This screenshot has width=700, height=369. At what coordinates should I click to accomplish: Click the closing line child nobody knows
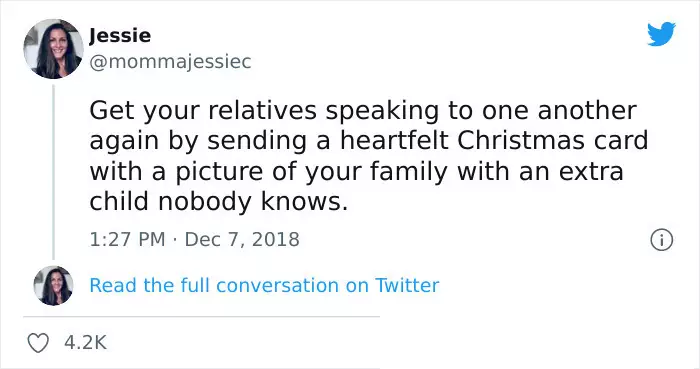point(218,201)
